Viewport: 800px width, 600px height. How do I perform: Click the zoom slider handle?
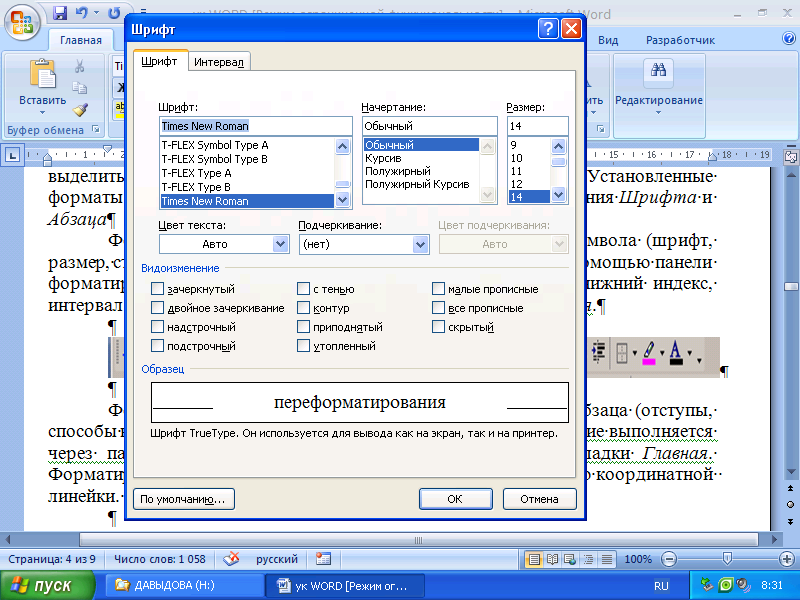728,559
